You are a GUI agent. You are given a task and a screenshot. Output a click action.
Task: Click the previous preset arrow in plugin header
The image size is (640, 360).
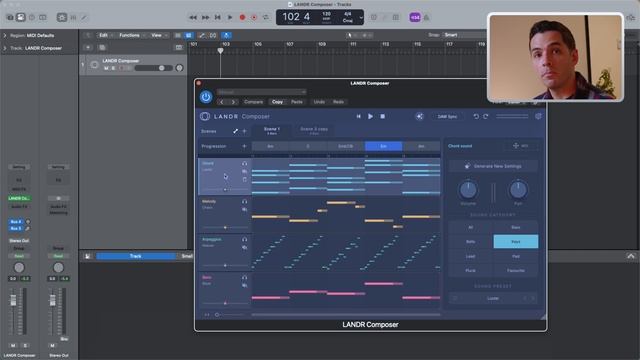point(222,102)
